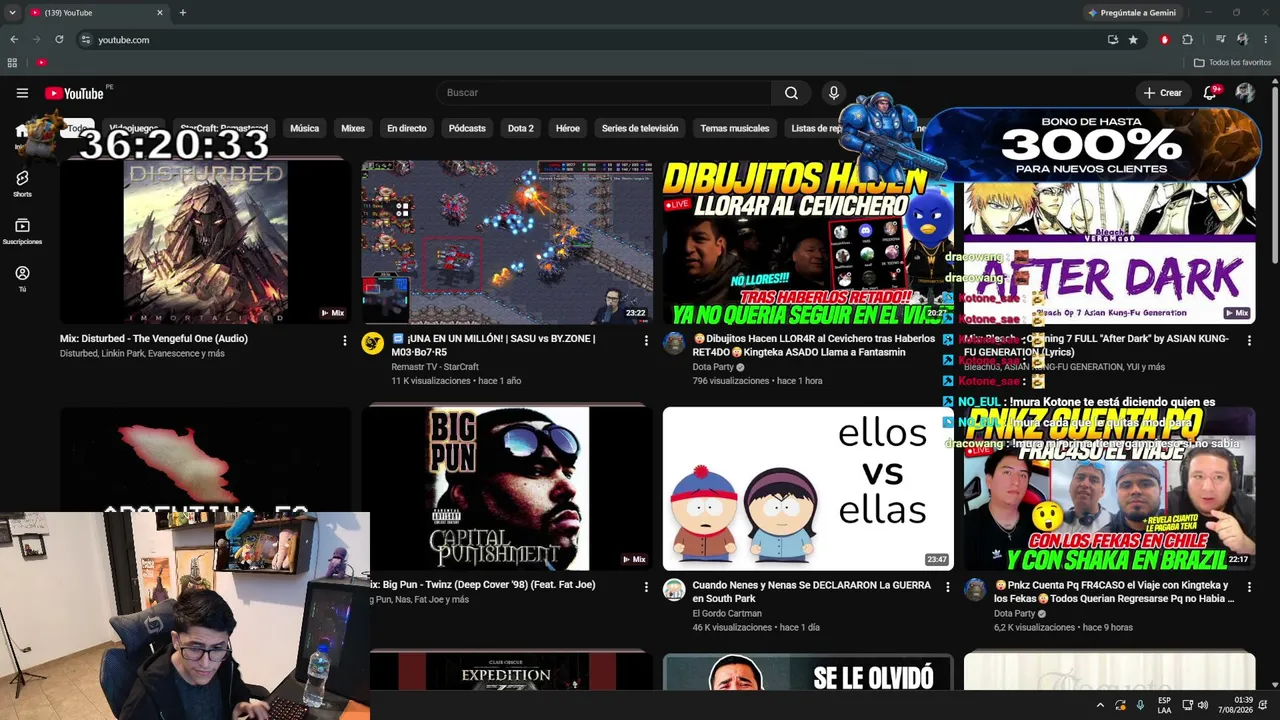Reload the page in browser toolbar

(59, 39)
